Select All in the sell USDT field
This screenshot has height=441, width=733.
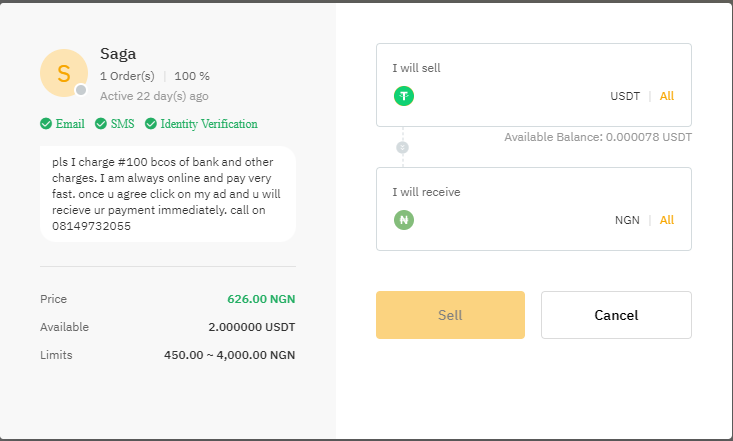pos(667,96)
